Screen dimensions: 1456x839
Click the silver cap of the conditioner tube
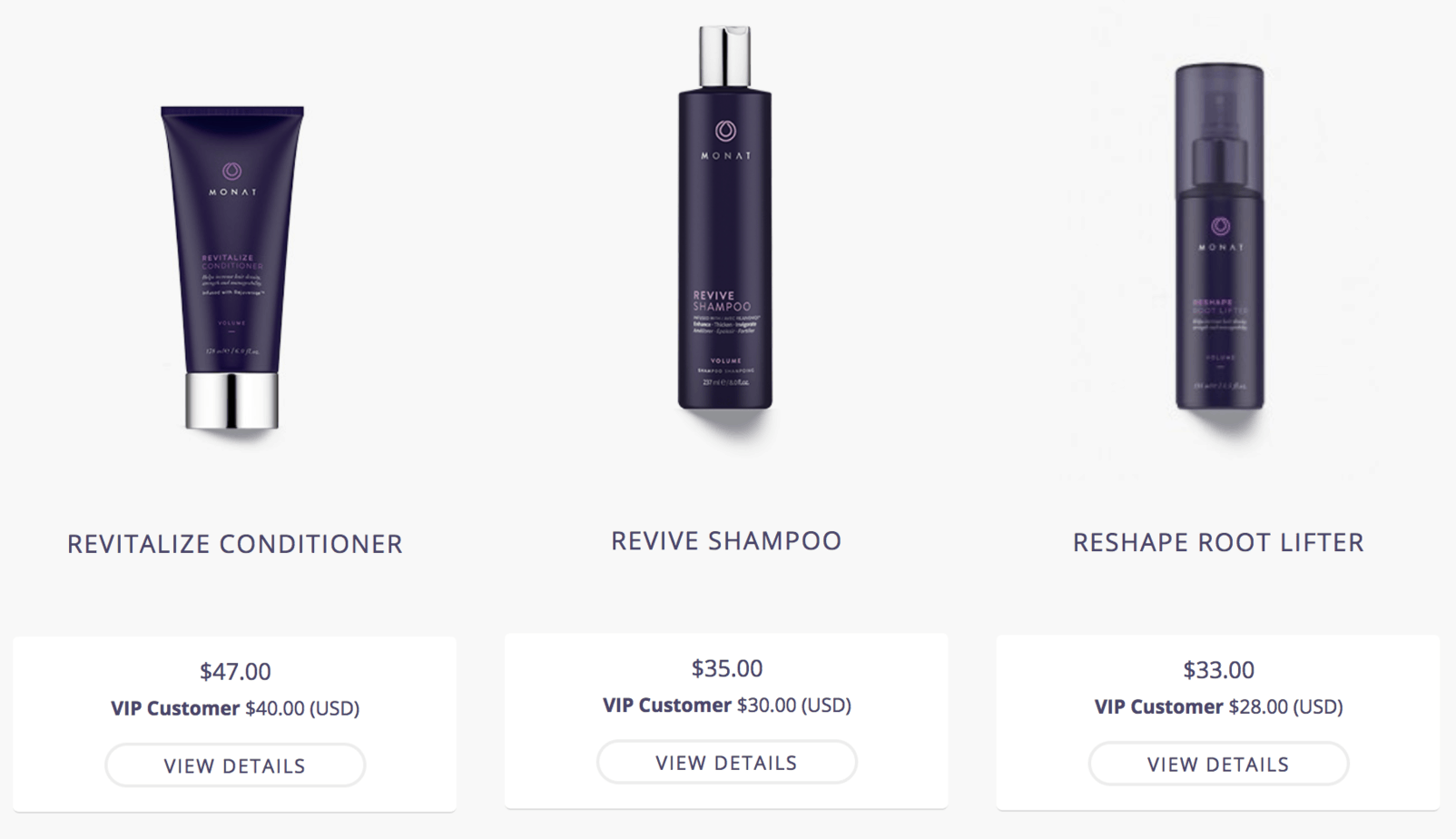232,400
